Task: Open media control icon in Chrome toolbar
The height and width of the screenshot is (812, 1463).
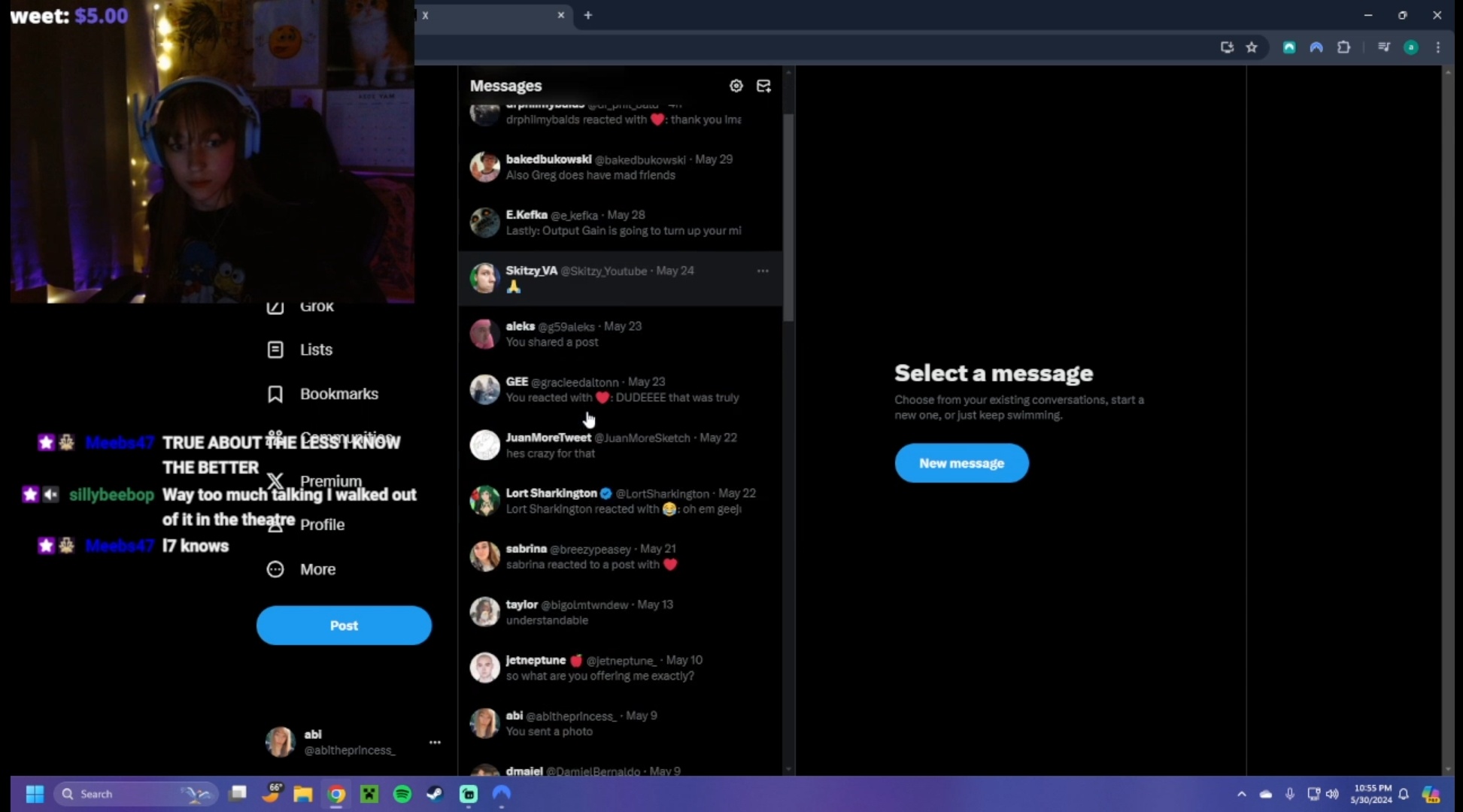Action: (1384, 47)
